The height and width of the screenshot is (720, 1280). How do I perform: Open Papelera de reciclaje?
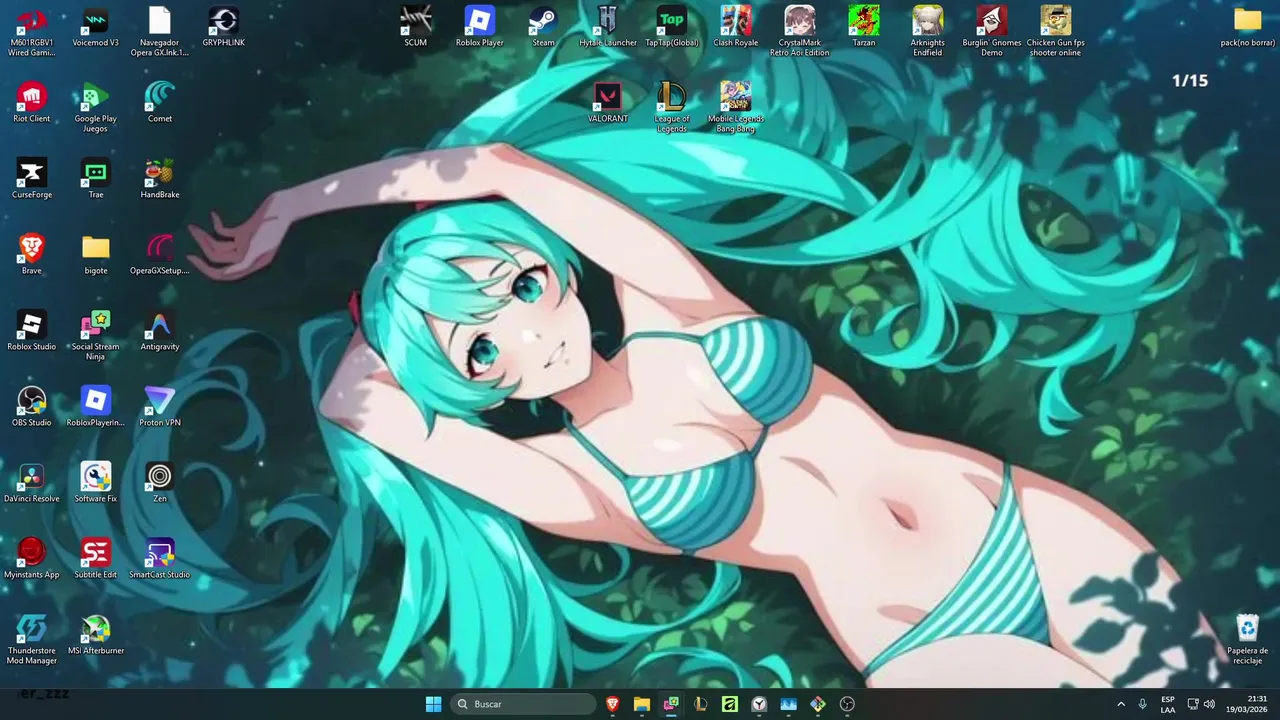click(x=1248, y=639)
